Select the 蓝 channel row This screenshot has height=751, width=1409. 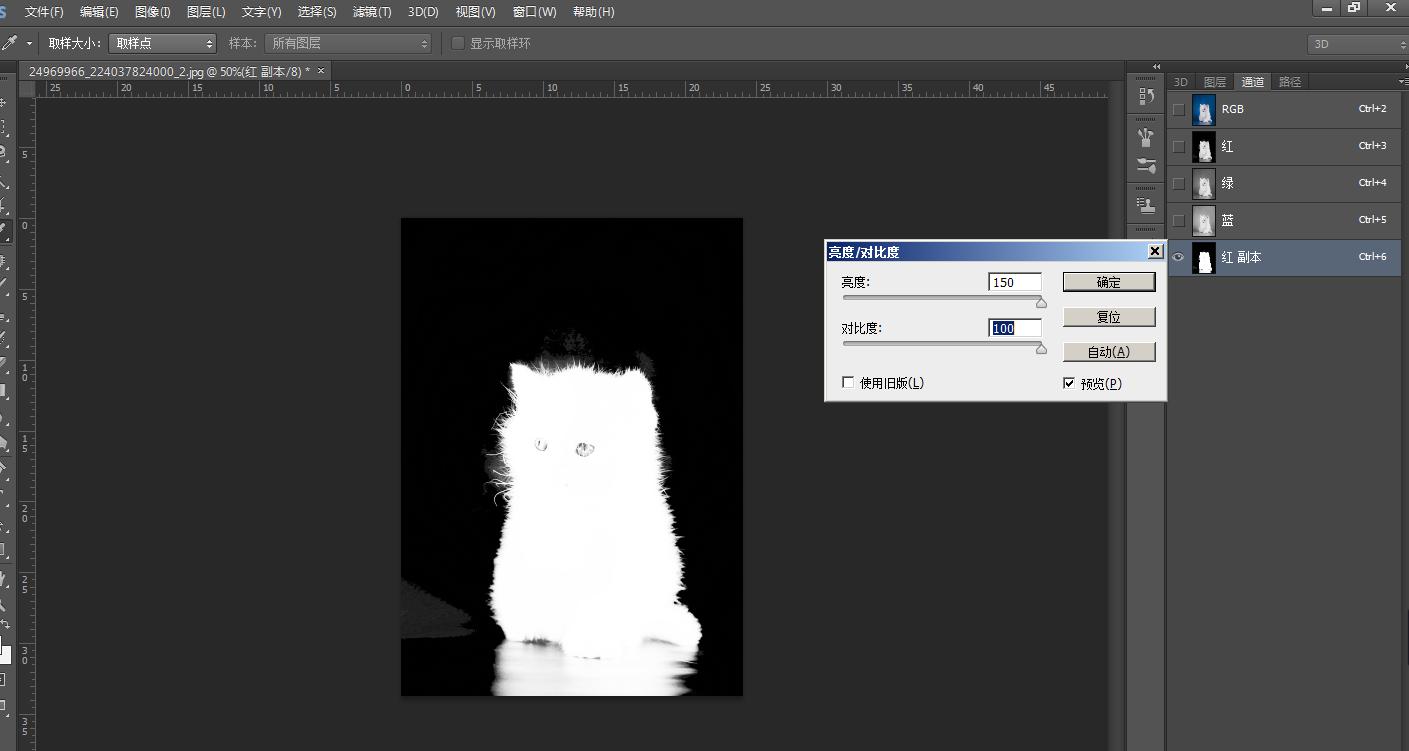click(1285, 220)
